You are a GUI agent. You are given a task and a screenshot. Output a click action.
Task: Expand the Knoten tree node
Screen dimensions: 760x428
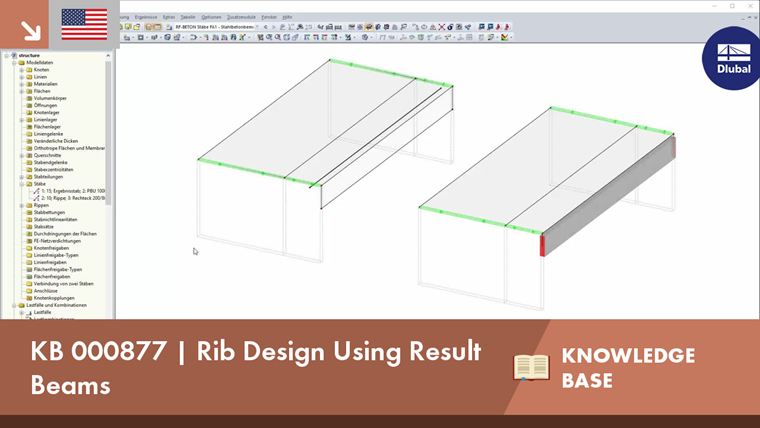[21, 70]
